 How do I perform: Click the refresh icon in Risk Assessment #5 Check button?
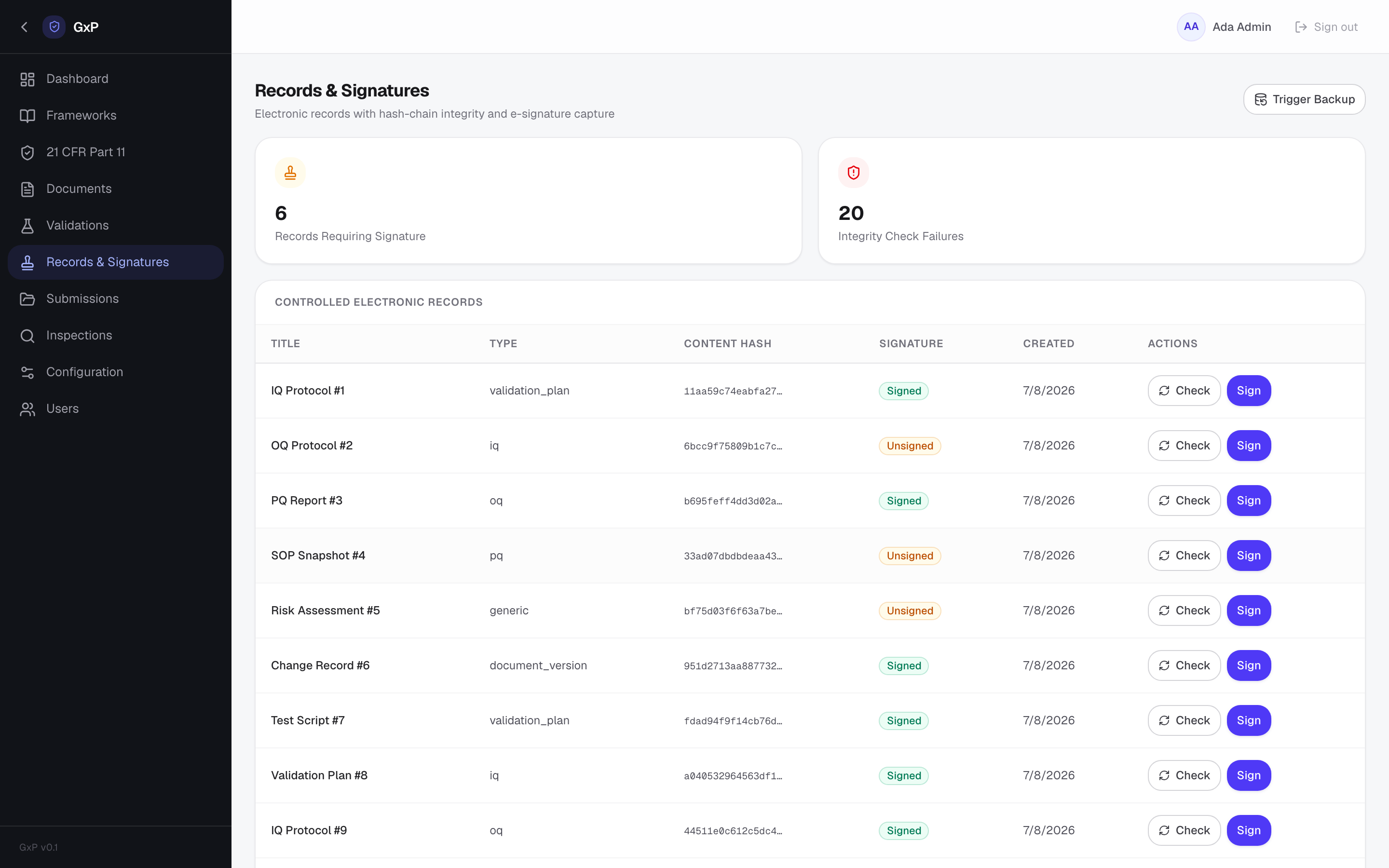pyautogui.click(x=1164, y=611)
